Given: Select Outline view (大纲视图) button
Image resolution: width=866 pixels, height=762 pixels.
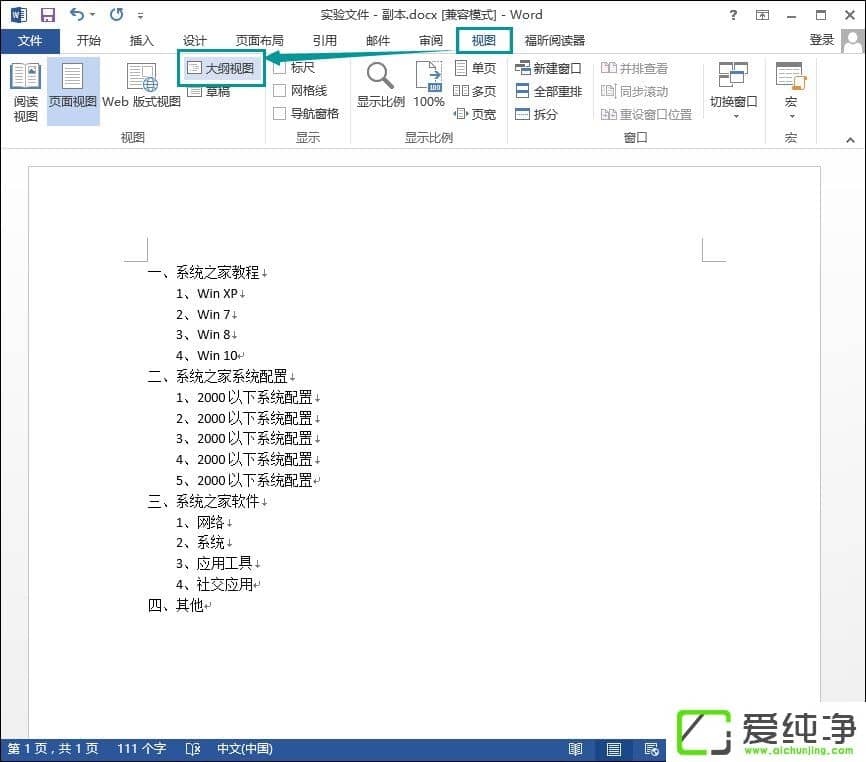Looking at the screenshot, I should point(221,69).
